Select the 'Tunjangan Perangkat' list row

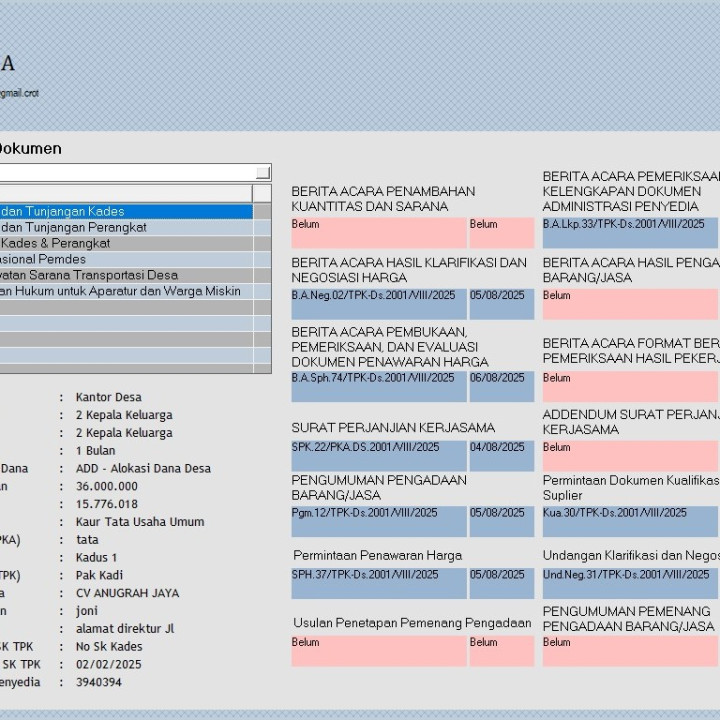click(125, 227)
